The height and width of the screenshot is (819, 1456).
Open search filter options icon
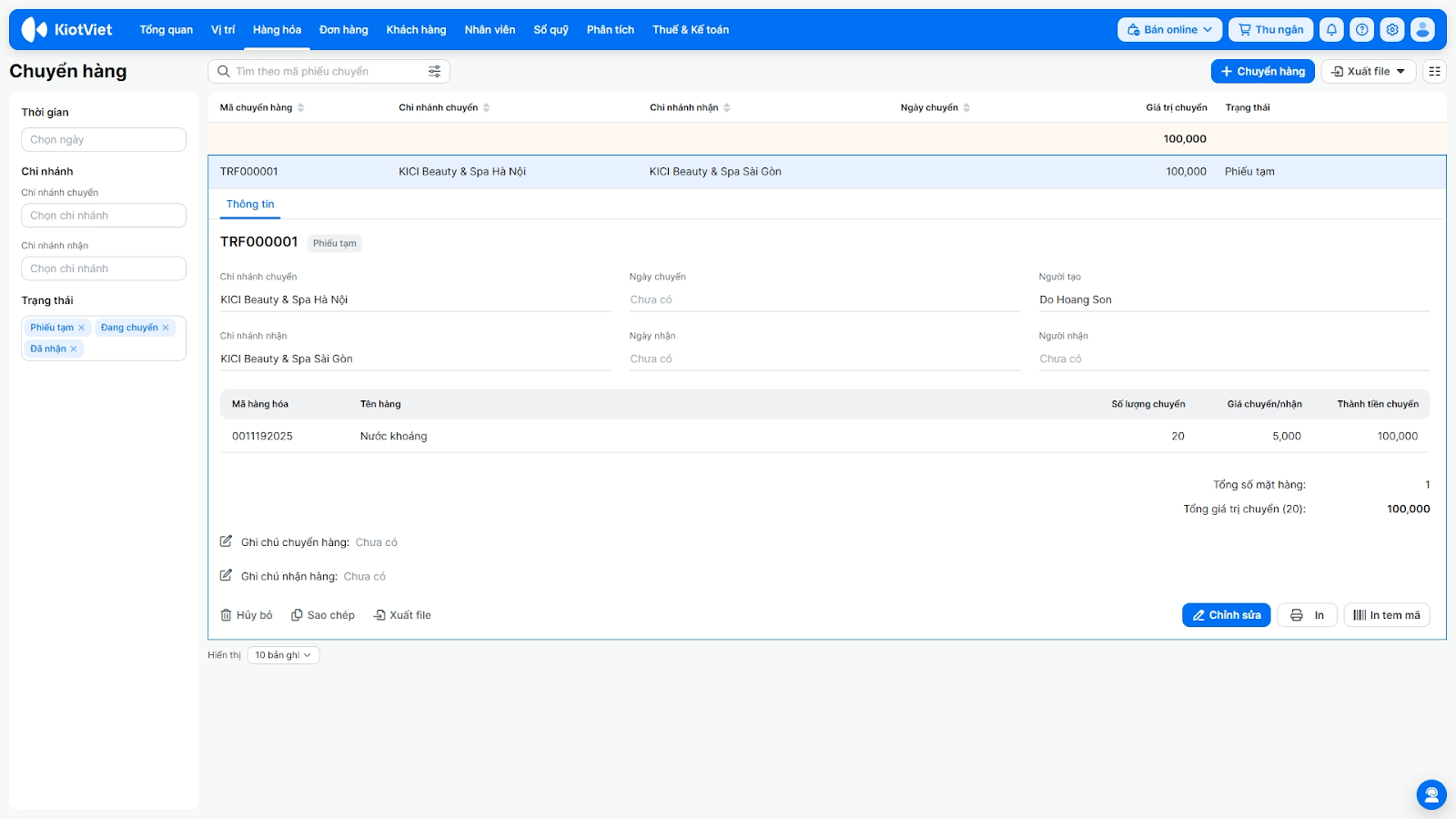(x=434, y=72)
